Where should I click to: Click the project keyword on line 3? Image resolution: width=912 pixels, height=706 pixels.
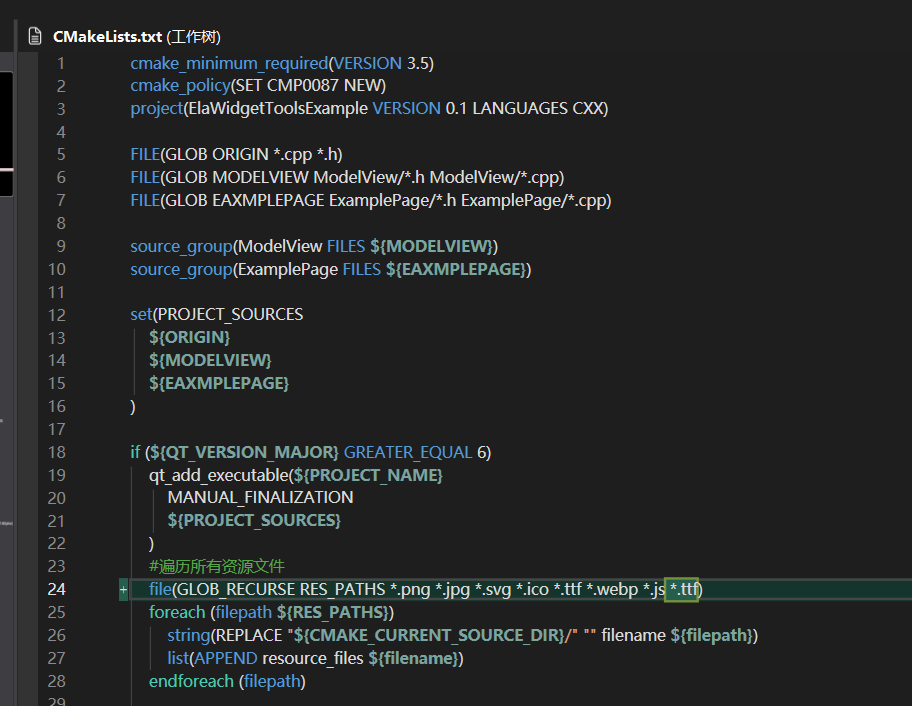click(156, 109)
